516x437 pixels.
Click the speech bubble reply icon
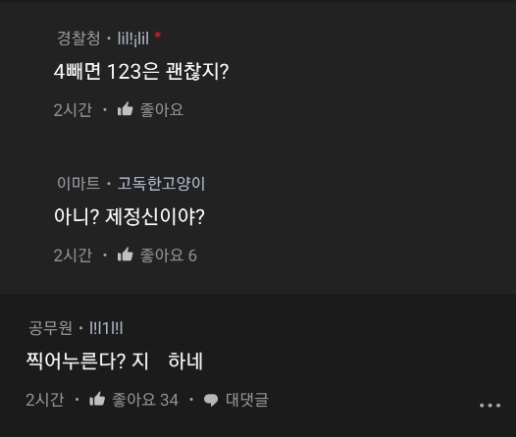point(211,400)
